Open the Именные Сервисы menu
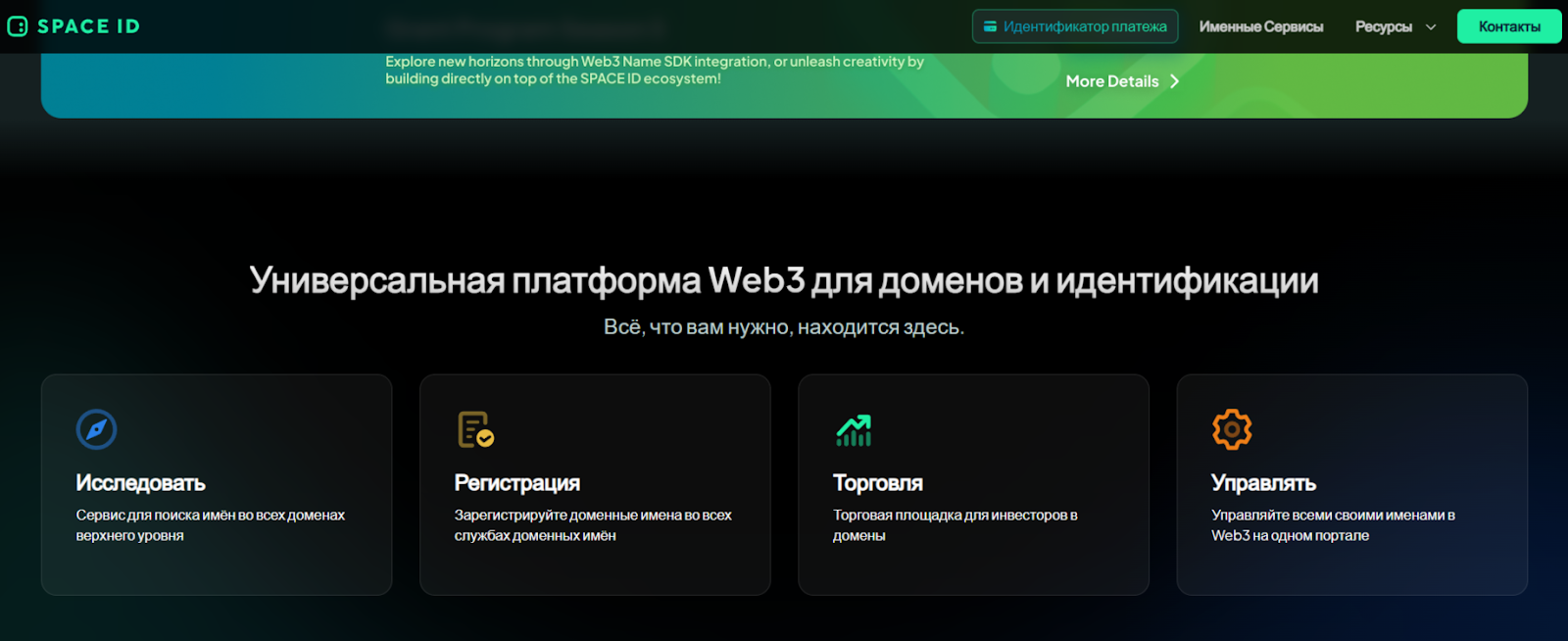Screen dimensions: 1568x641 [x=1260, y=26]
